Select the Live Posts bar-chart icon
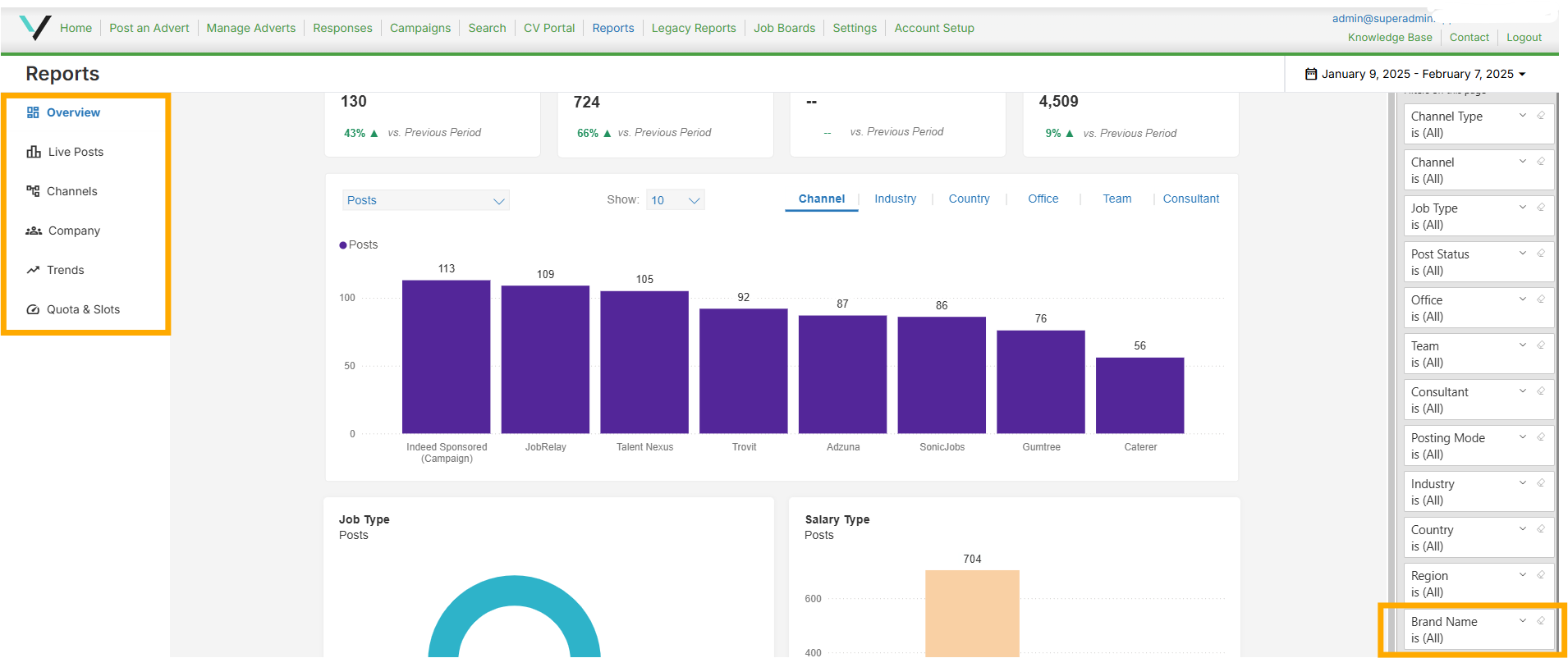This screenshot has width=1568, height=658. [x=34, y=152]
